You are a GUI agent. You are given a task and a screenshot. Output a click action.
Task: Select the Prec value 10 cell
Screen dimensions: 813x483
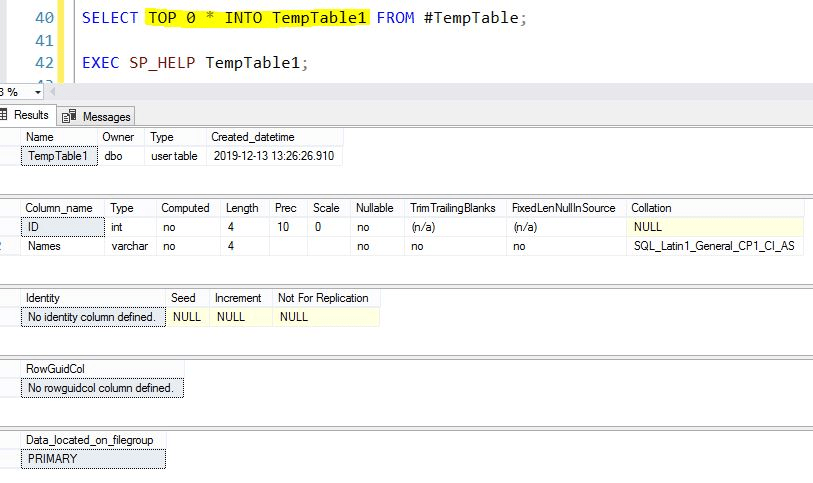(x=288, y=227)
